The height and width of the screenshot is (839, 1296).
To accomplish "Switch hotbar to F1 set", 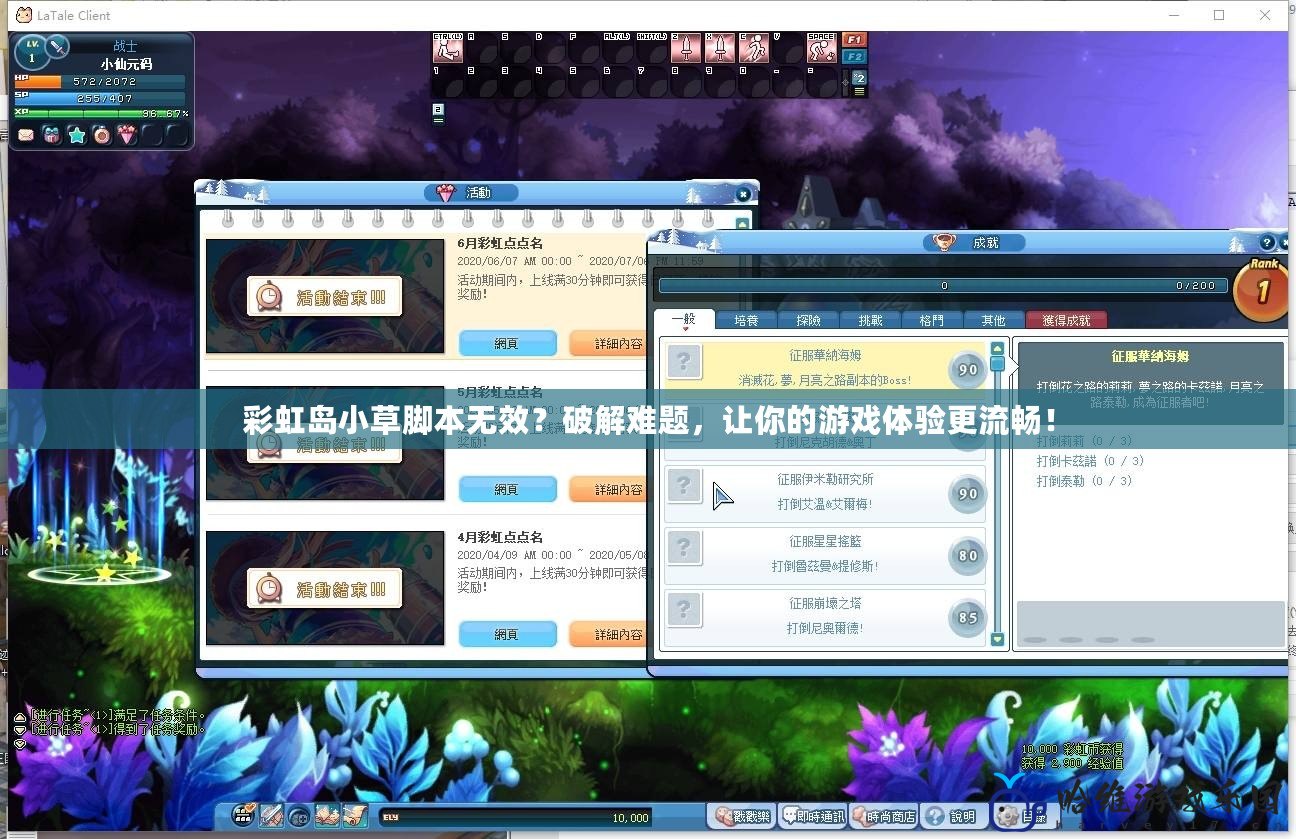I will 854,40.
